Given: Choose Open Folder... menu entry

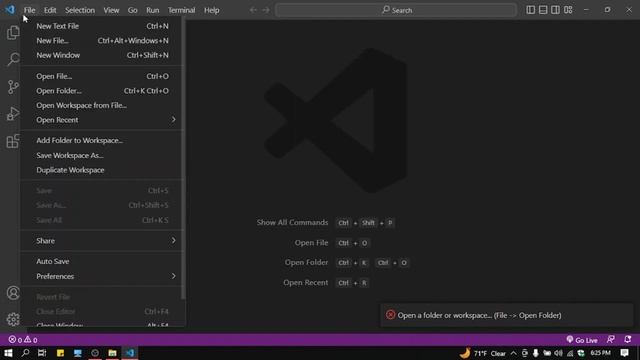Looking at the screenshot, I should click(x=102, y=91).
